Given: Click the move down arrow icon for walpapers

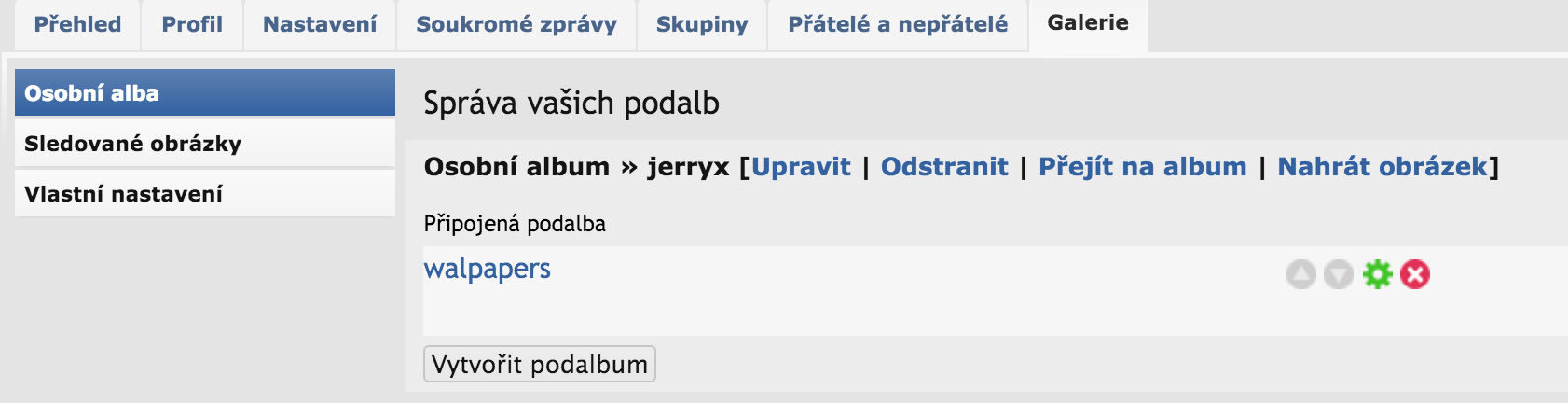Looking at the screenshot, I should pyautogui.click(x=1339, y=274).
